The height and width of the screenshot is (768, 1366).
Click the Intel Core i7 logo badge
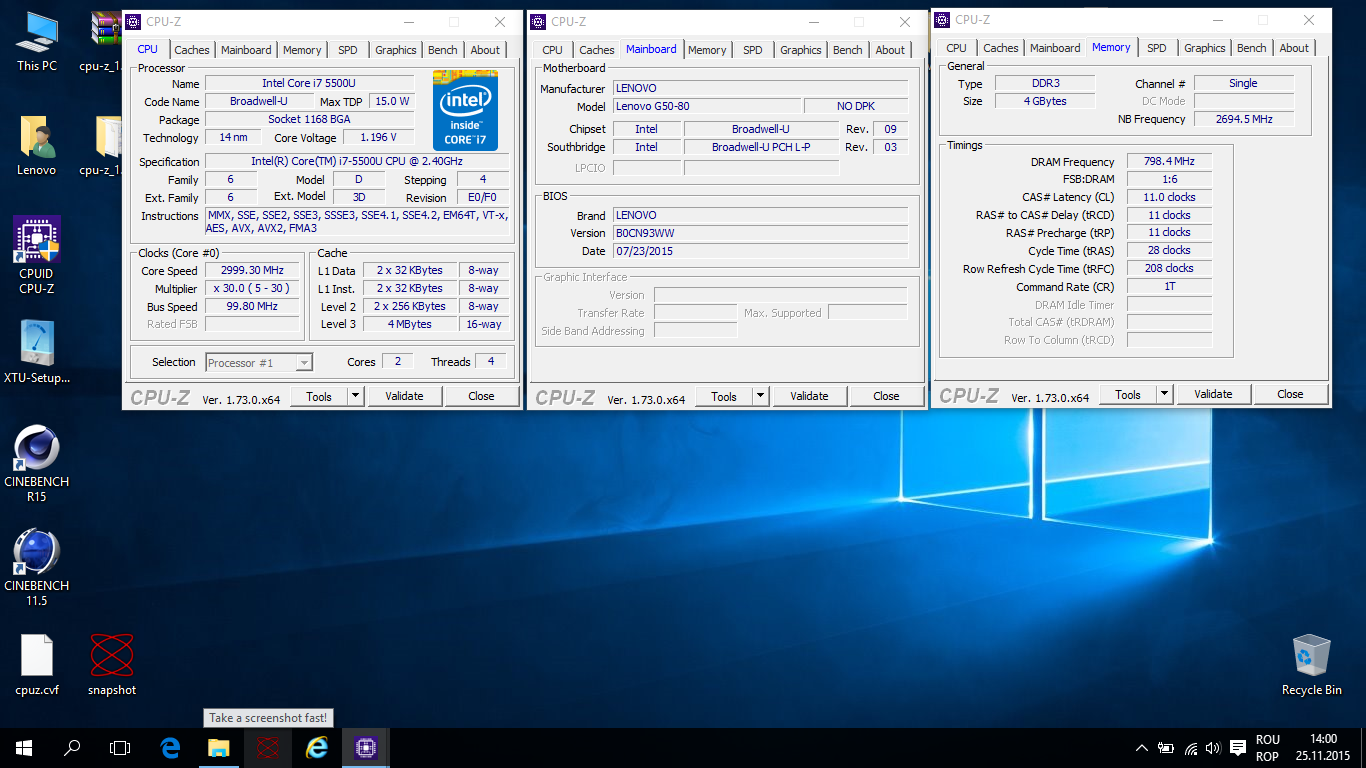coord(465,110)
